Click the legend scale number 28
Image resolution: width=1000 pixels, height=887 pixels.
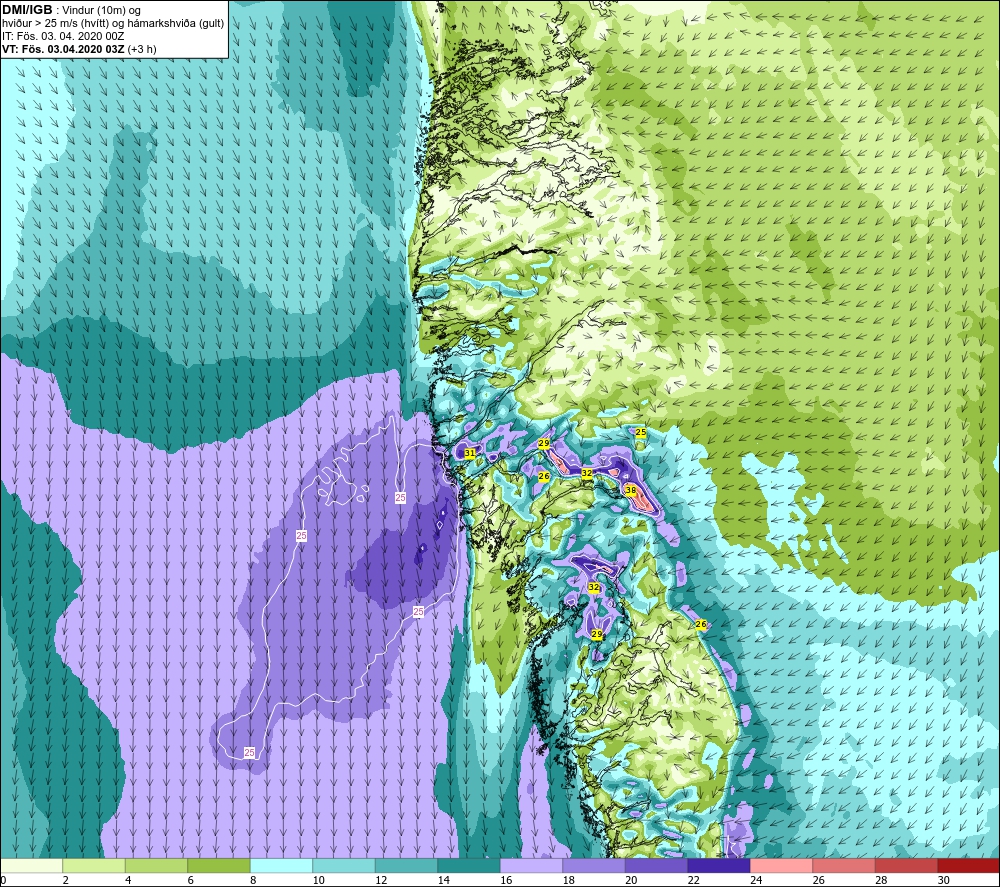click(881, 880)
